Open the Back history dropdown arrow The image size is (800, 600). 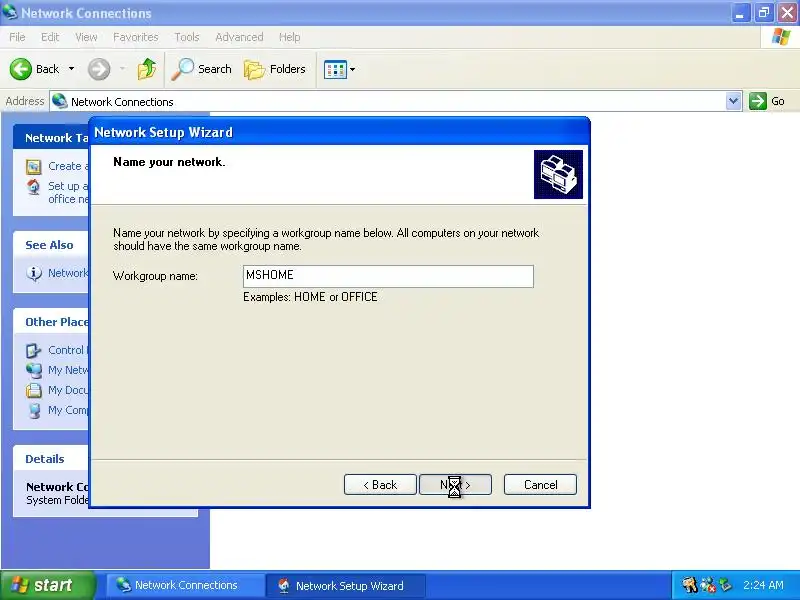tap(71, 69)
